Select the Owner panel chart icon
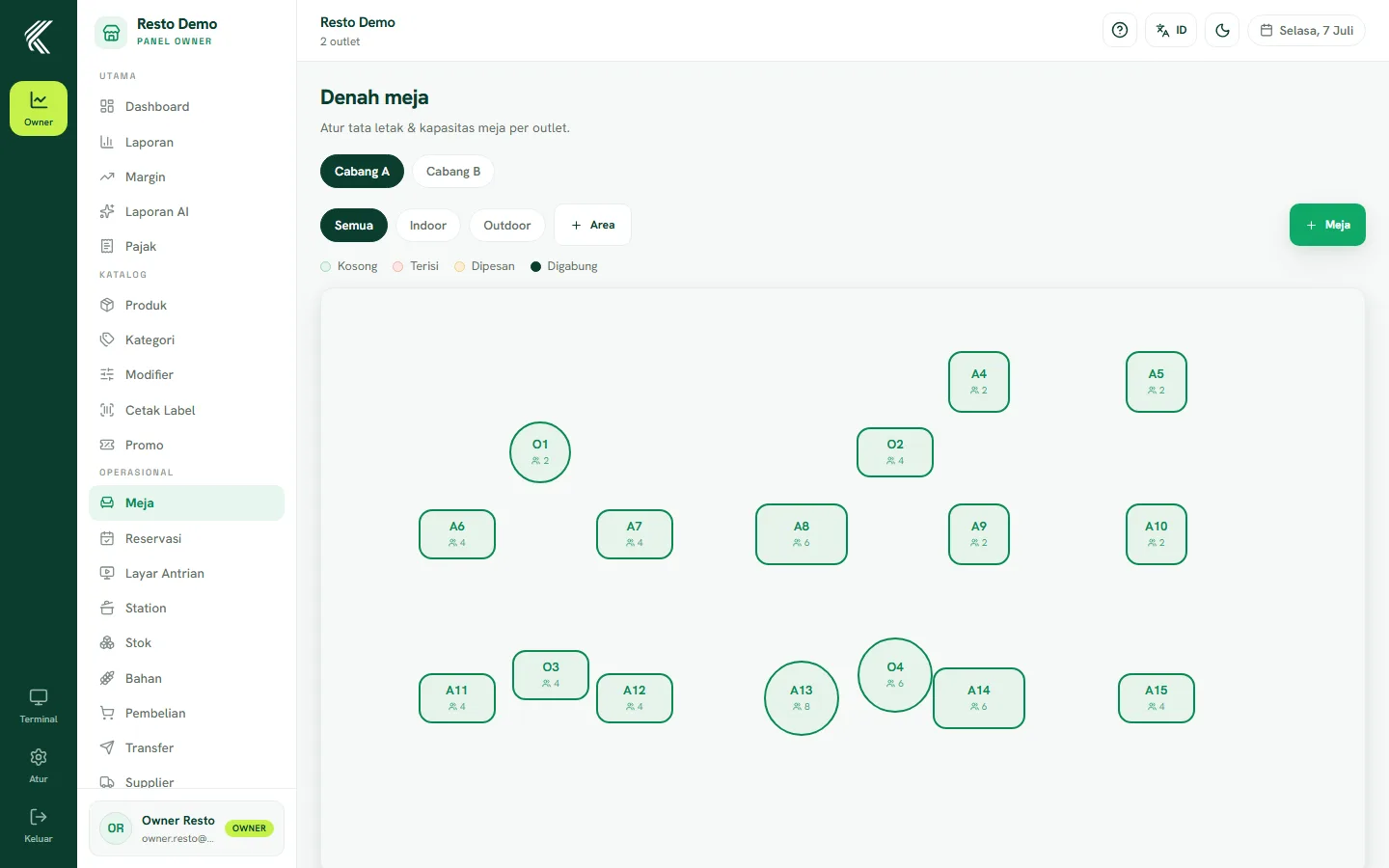This screenshot has width=1389, height=868. tap(39, 108)
